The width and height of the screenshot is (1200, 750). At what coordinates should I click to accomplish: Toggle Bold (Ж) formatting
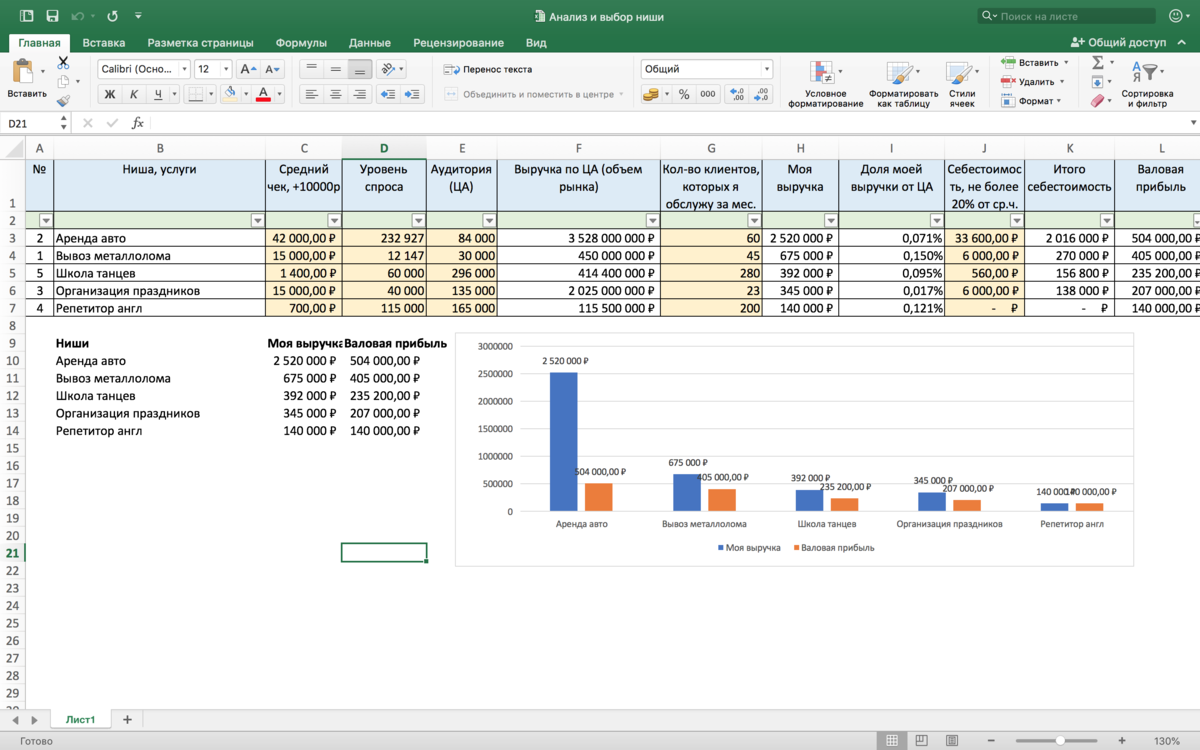coord(109,94)
